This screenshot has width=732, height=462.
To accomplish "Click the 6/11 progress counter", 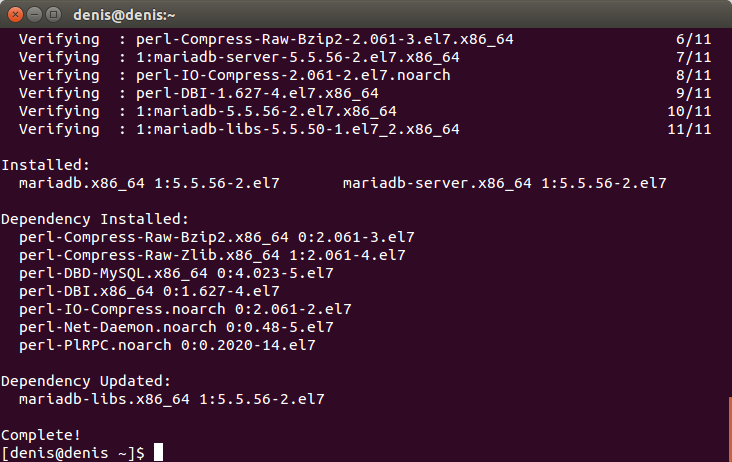I will tap(694, 39).
